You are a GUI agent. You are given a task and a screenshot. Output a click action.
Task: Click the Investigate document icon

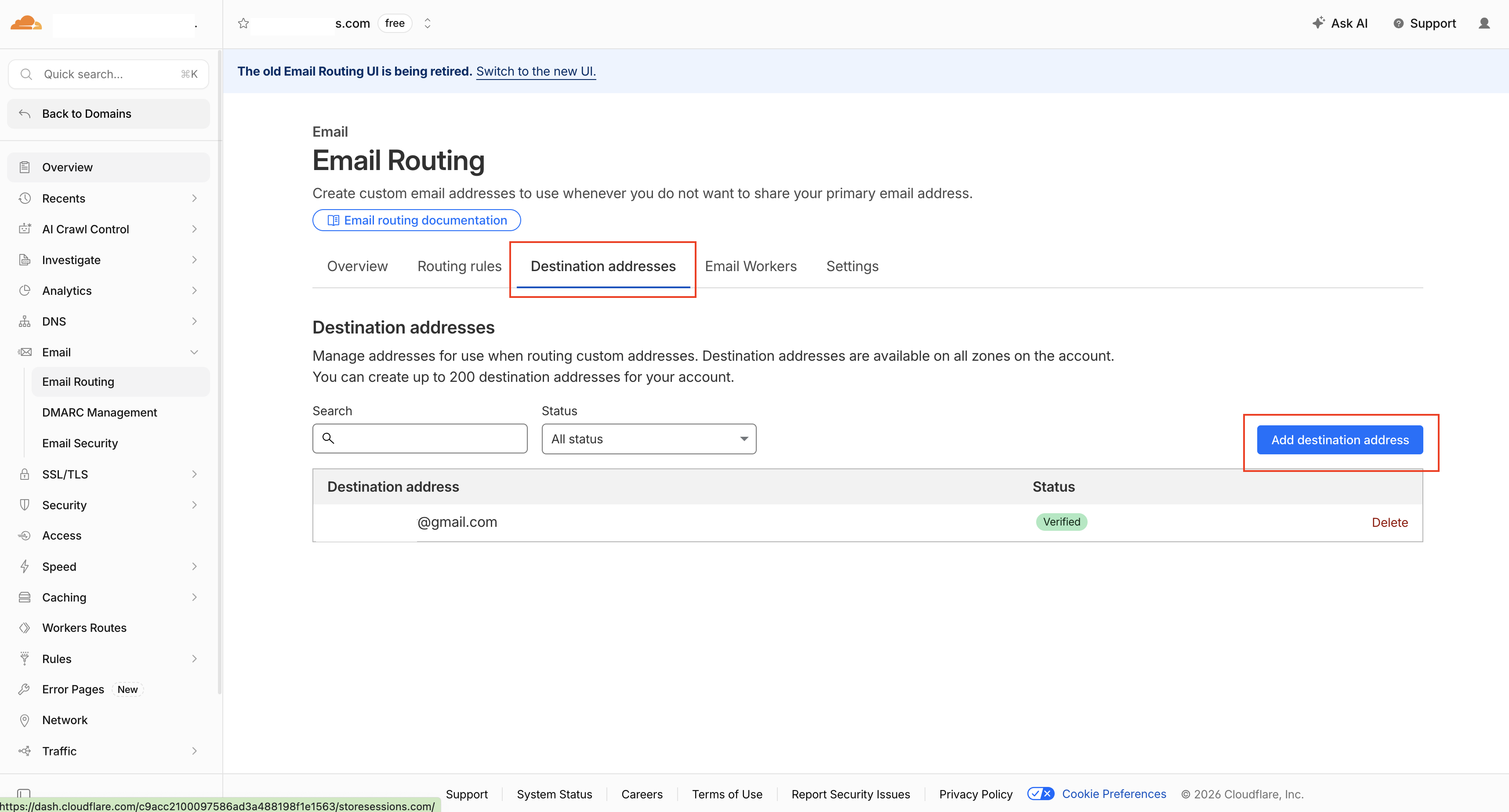click(x=25, y=260)
